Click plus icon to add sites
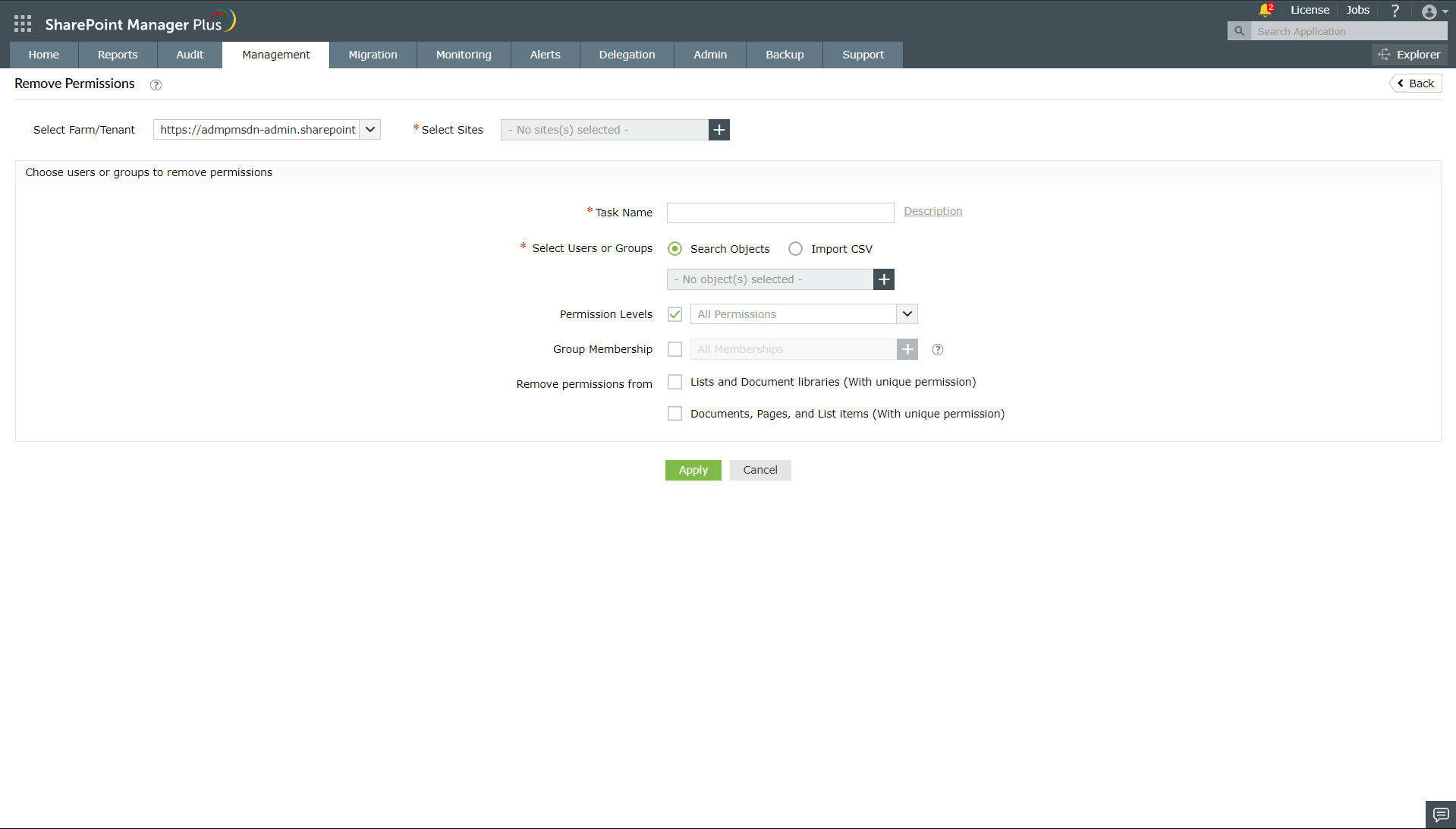The width and height of the screenshot is (1456, 829). pyautogui.click(x=719, y=130)
